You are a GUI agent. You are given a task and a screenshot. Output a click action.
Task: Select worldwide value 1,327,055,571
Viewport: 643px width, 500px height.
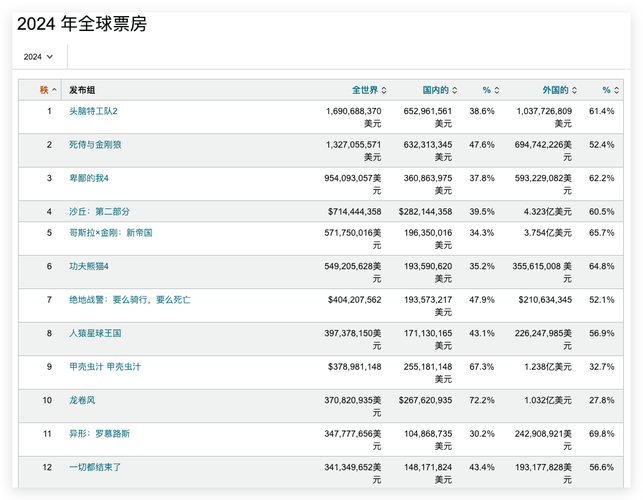point(353,145)
